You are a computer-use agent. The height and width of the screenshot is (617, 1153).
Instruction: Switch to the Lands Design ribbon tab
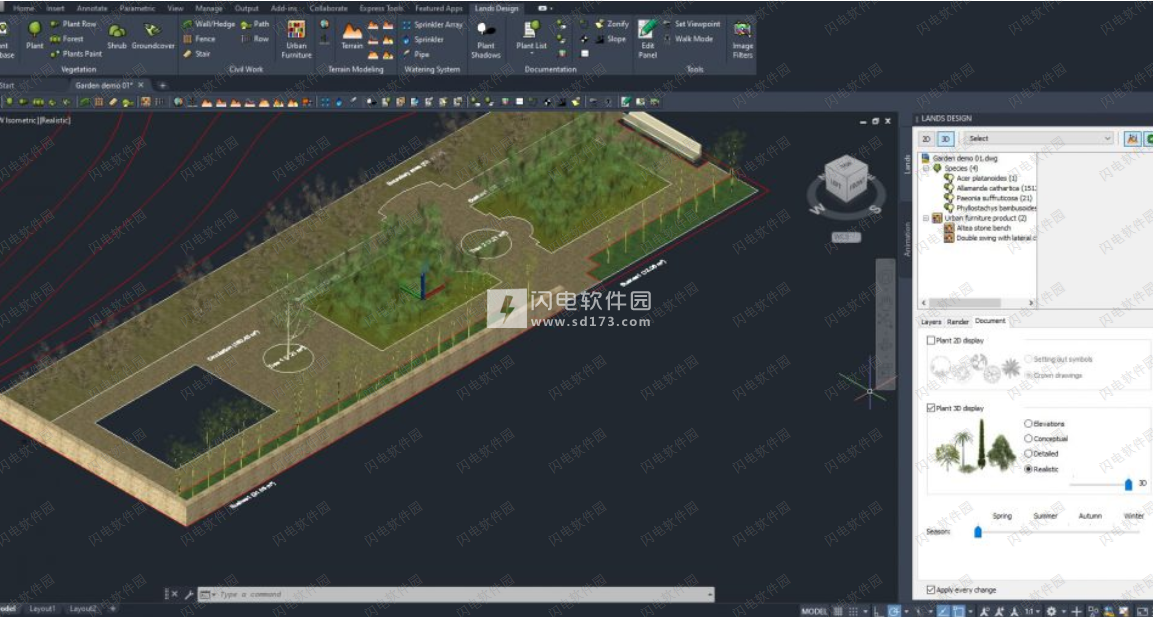(497, 8)
